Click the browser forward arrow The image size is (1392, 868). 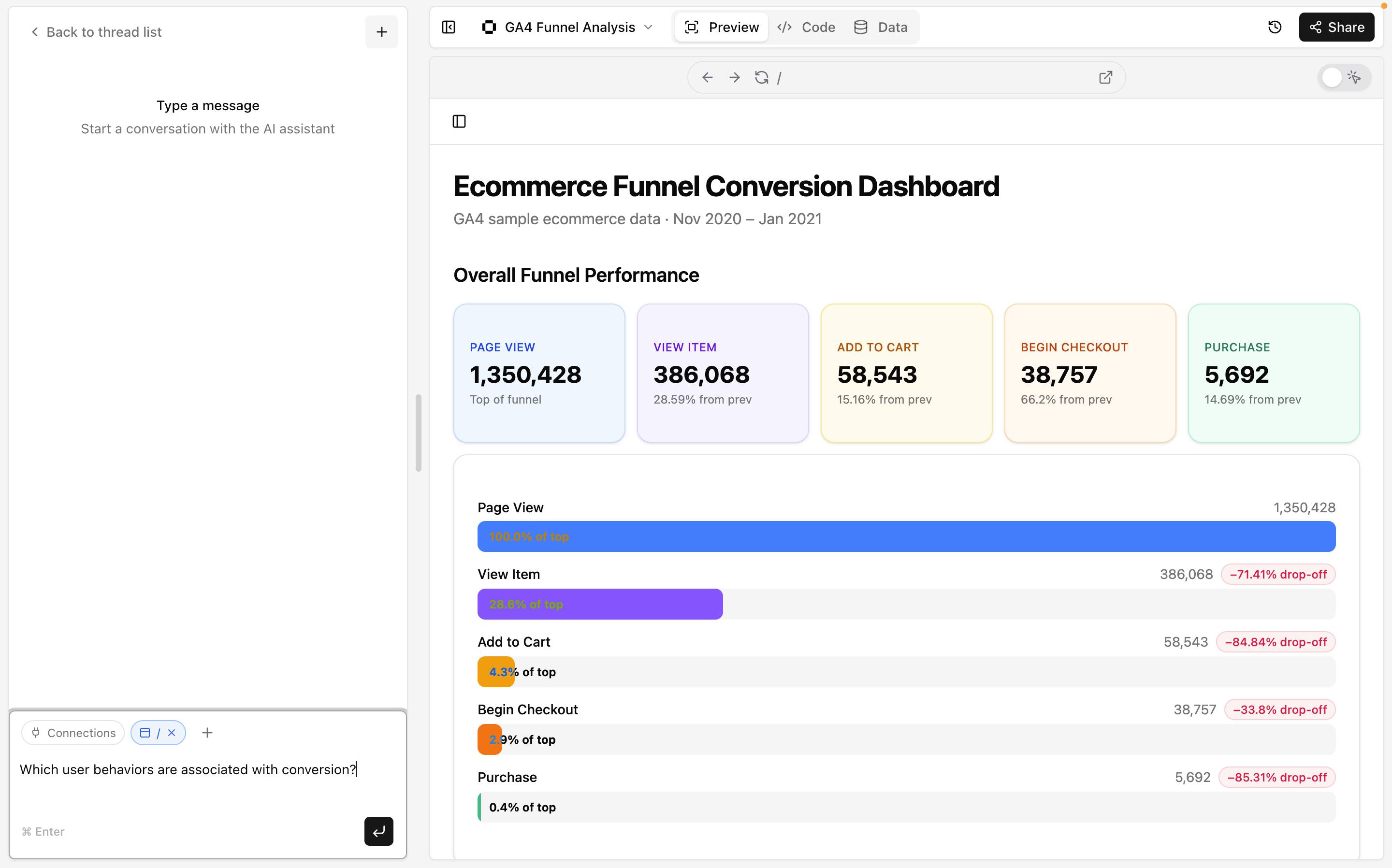click(734, 77)
